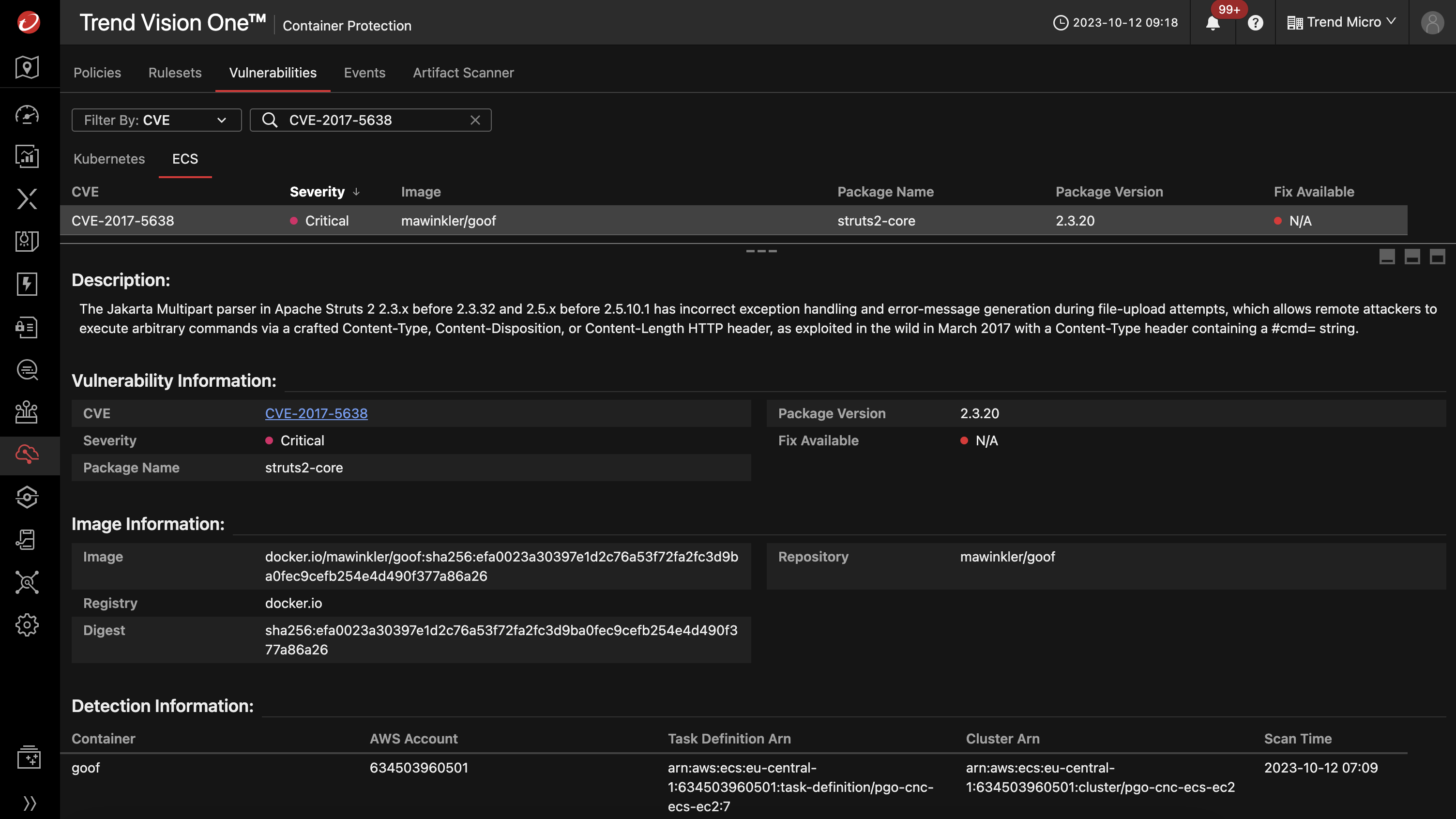The width and height of the screenshot is (1456, 819).
Task: Open the map pin sidebar icon
Action: tap(27, 67)
